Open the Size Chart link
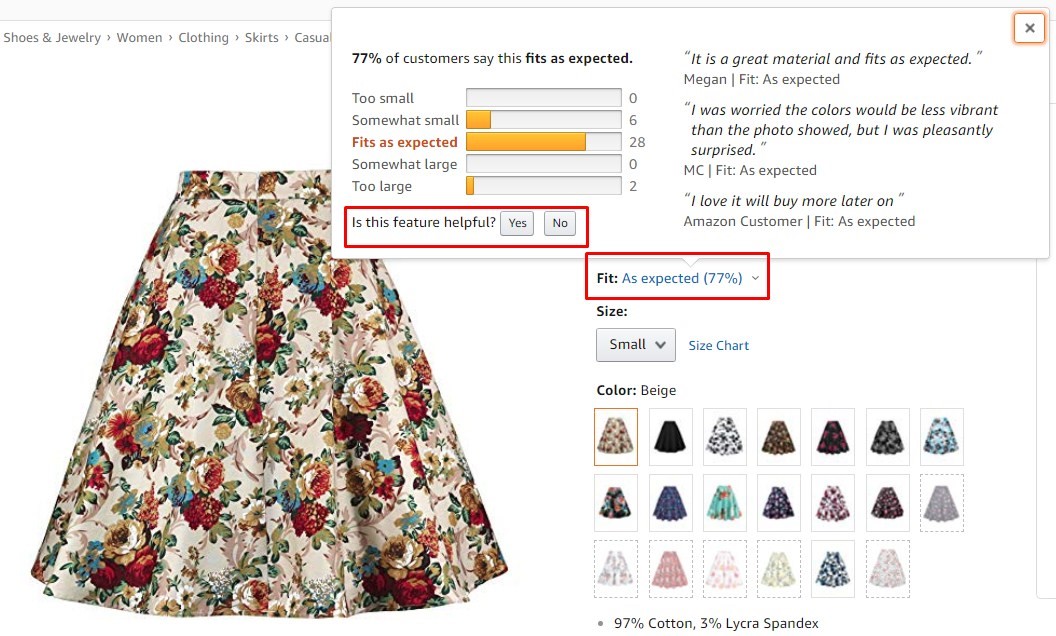The image size is (1056, 636). pos(718,344)
